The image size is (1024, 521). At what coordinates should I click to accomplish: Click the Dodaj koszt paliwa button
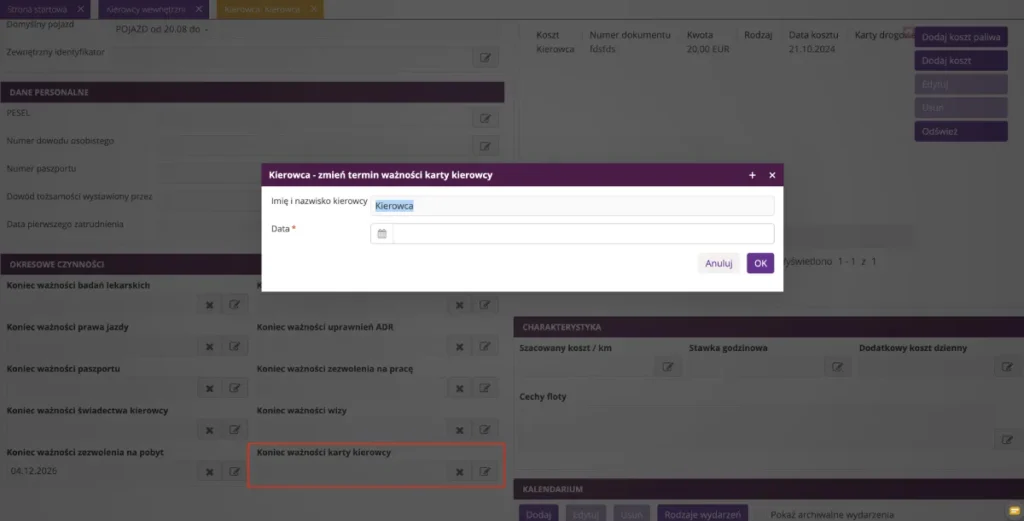pyautogui.click(x=961, y=37)
